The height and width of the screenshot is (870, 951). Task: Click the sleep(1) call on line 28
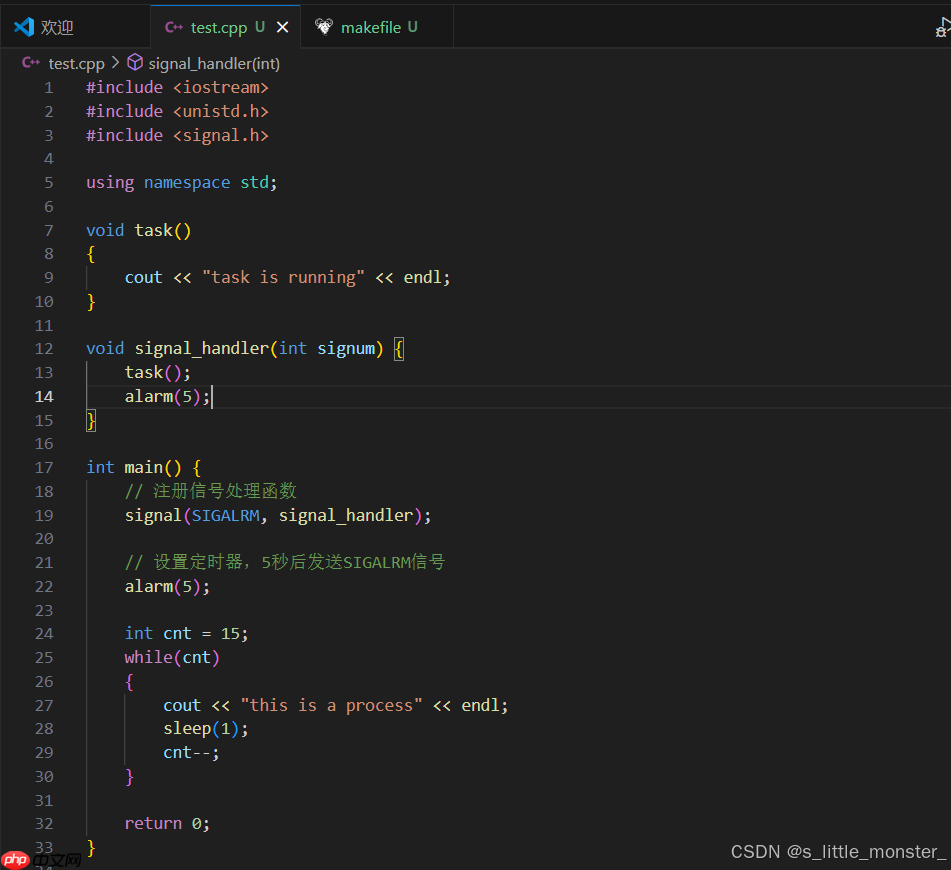[206, 729]
